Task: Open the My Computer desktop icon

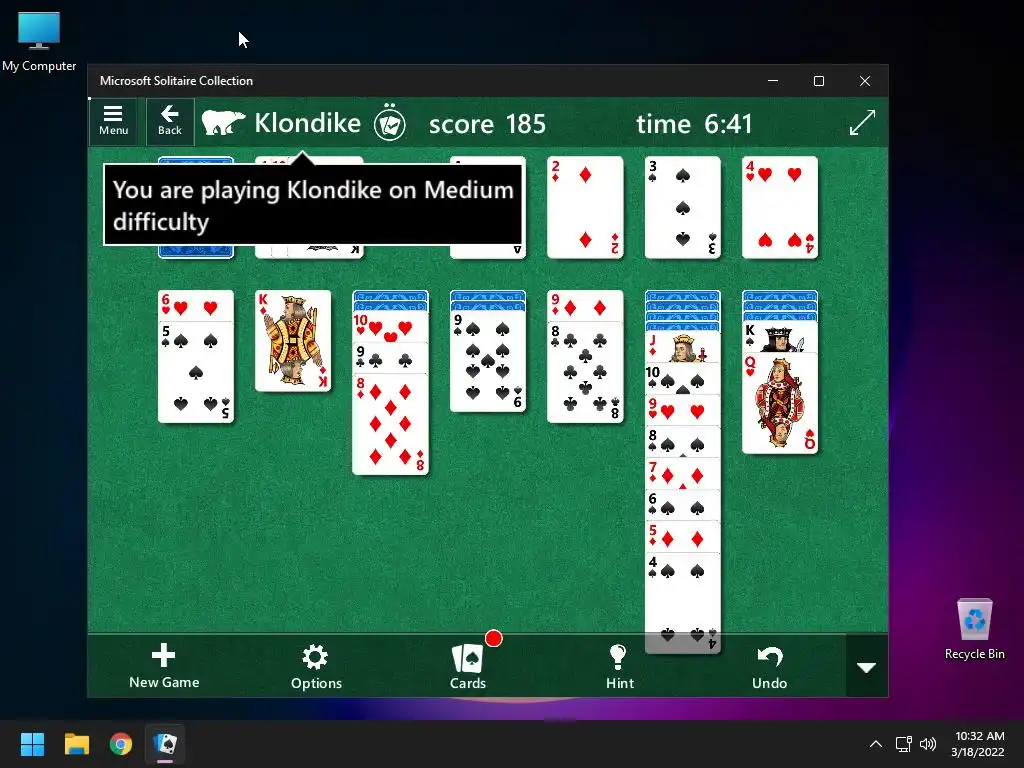Action: pos(39,42)
